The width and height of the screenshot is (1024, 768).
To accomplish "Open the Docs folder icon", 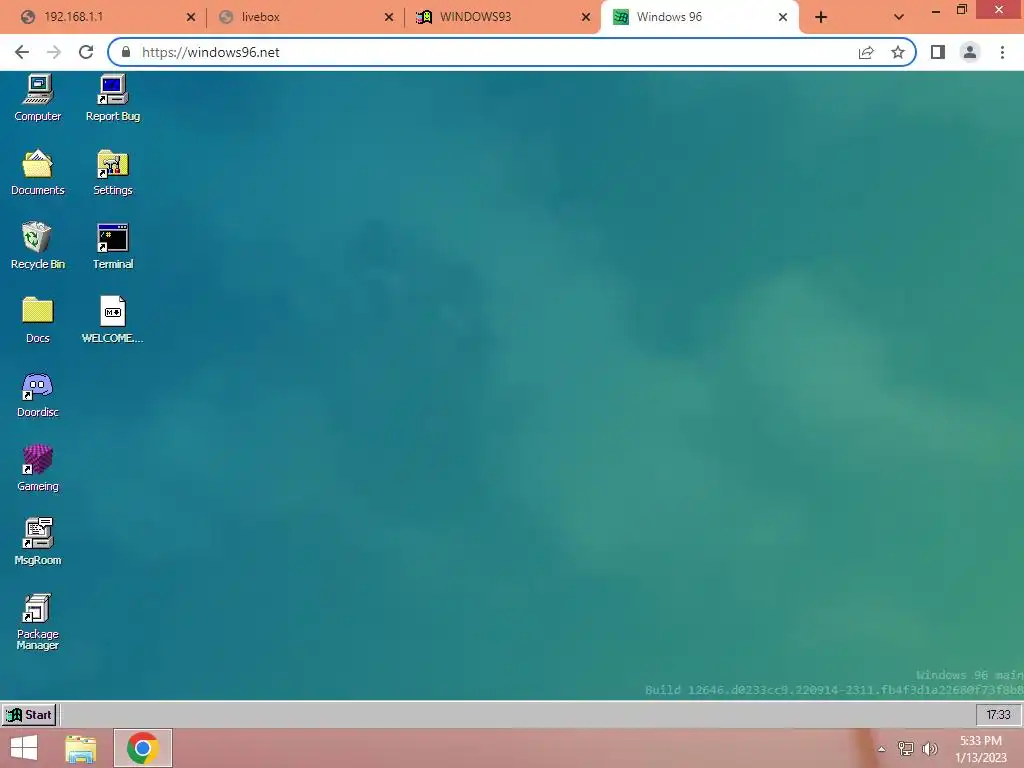I will click(x=37, y=320).
